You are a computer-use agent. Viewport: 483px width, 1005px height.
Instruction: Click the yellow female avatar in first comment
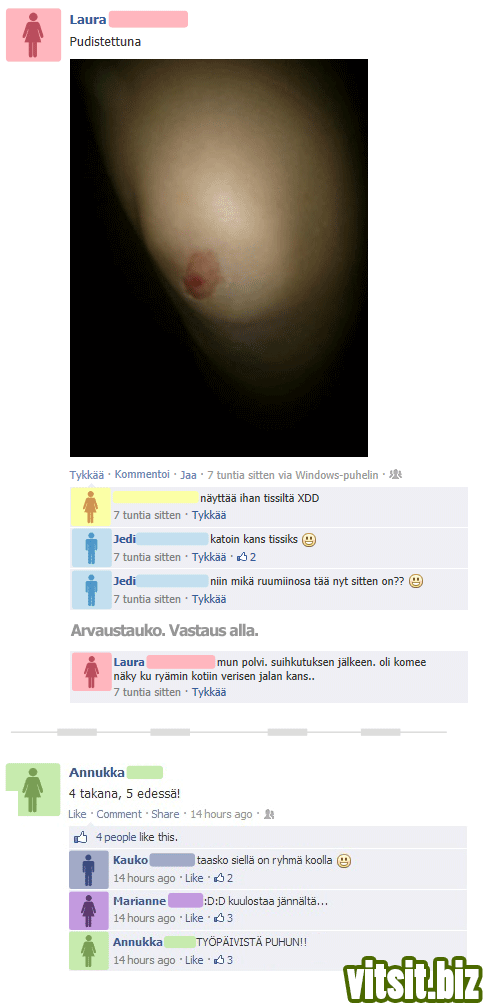click(x=91, y=506)
